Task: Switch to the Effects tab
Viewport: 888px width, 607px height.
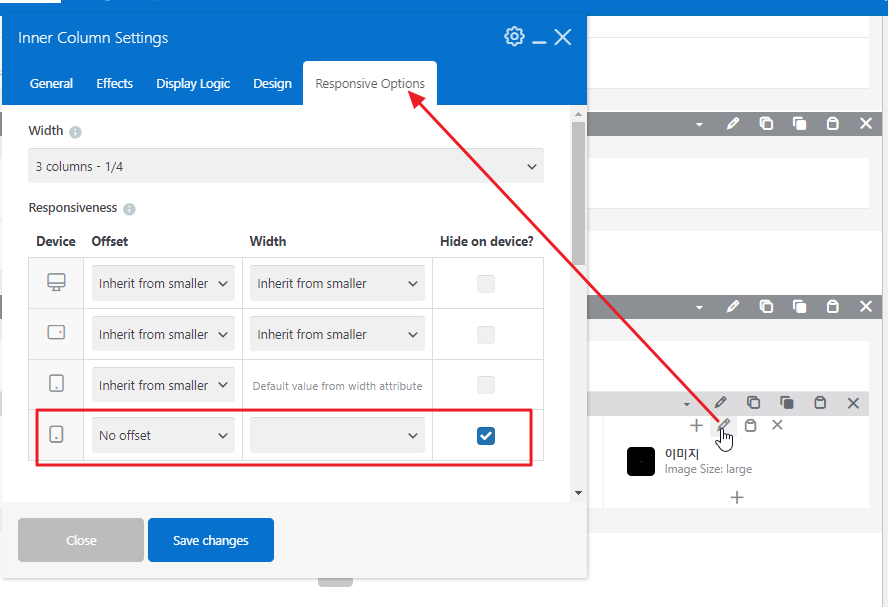Action: click(x=114, y=84)
